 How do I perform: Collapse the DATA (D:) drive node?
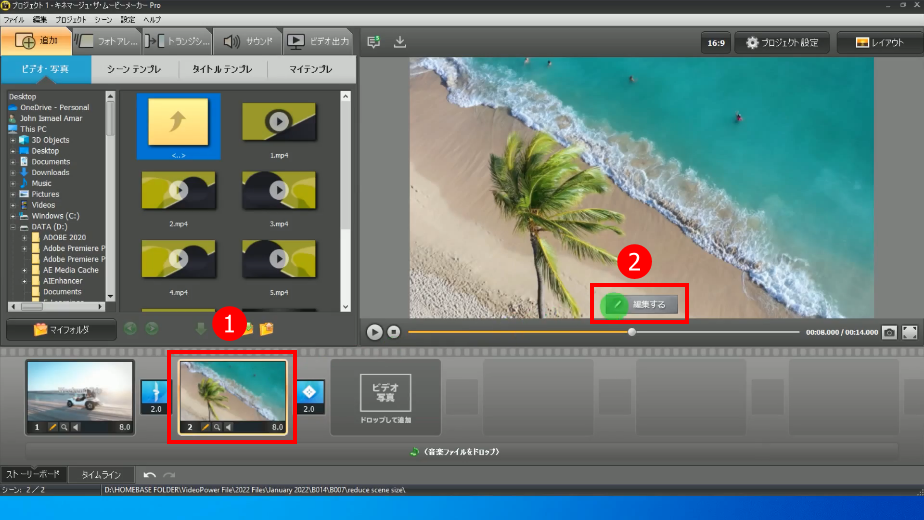[14, 227]
